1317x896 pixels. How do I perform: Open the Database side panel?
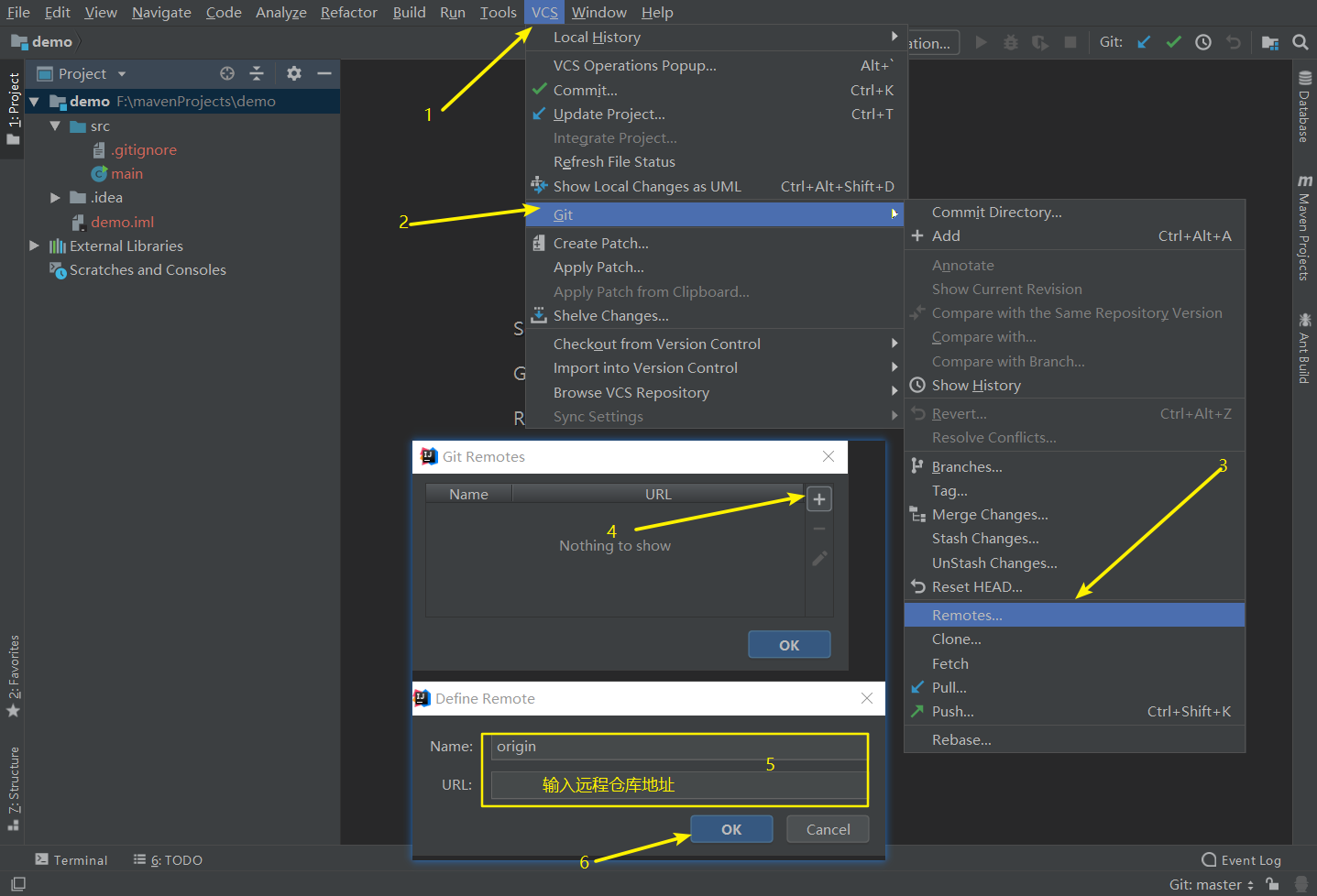click(x=1304, y=106)
